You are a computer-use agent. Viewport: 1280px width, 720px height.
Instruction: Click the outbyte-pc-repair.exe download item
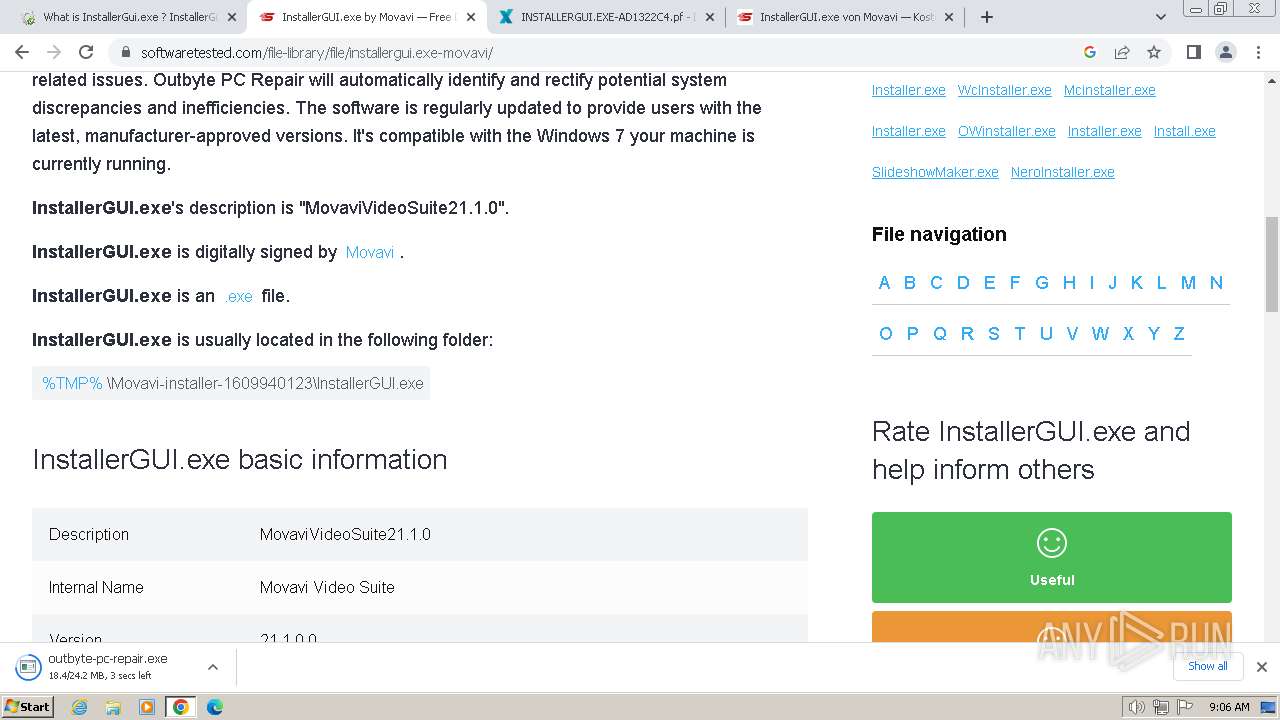107,667
